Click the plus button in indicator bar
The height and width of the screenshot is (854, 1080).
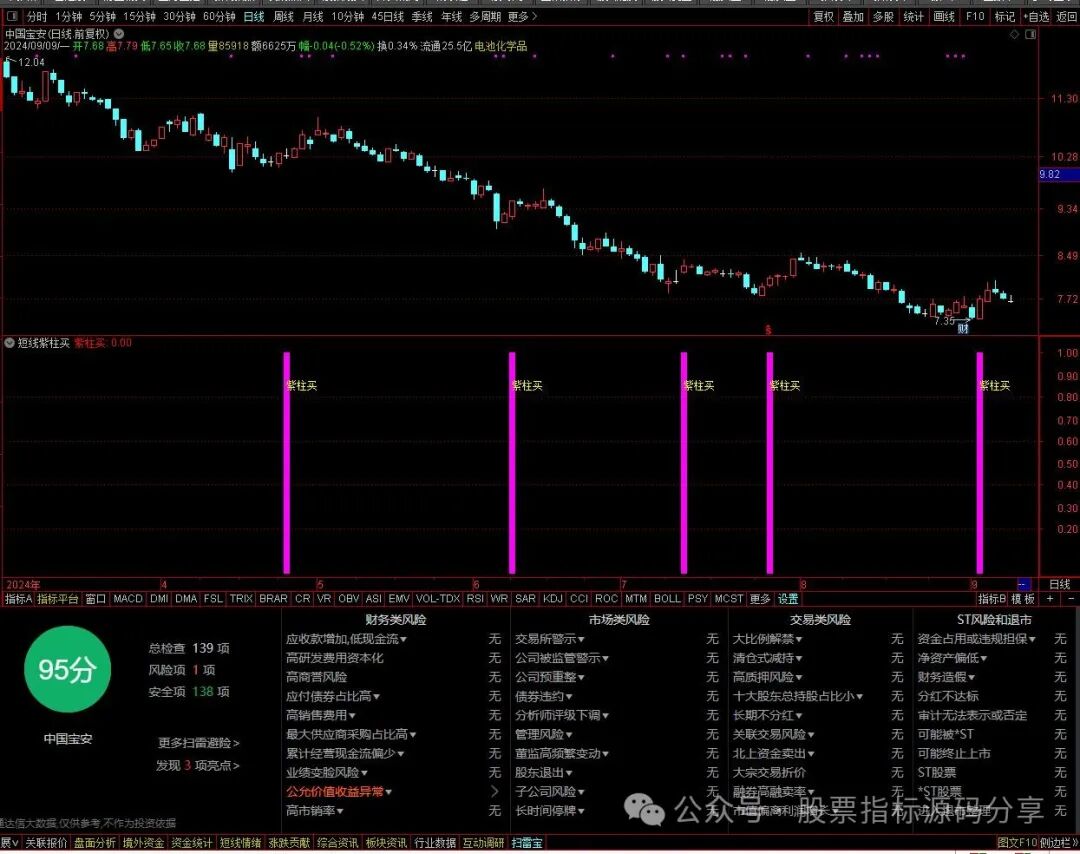[x=1050, y=599]
